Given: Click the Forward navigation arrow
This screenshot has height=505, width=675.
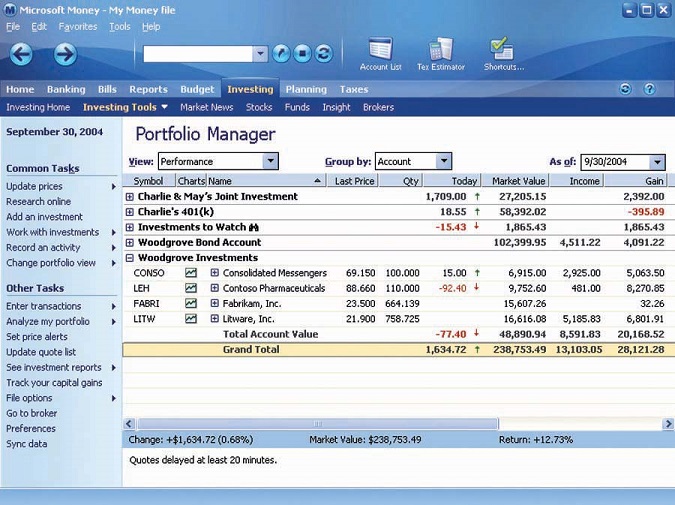Looking at the screenshot, I should pos(65,54).
